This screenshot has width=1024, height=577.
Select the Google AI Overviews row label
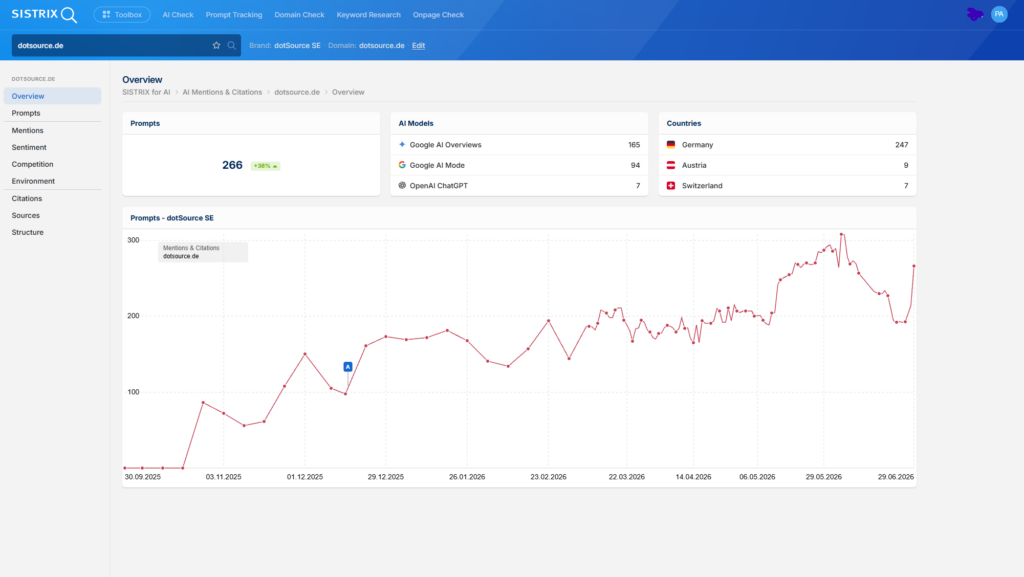pyautogui.click(x=445, y=145)
